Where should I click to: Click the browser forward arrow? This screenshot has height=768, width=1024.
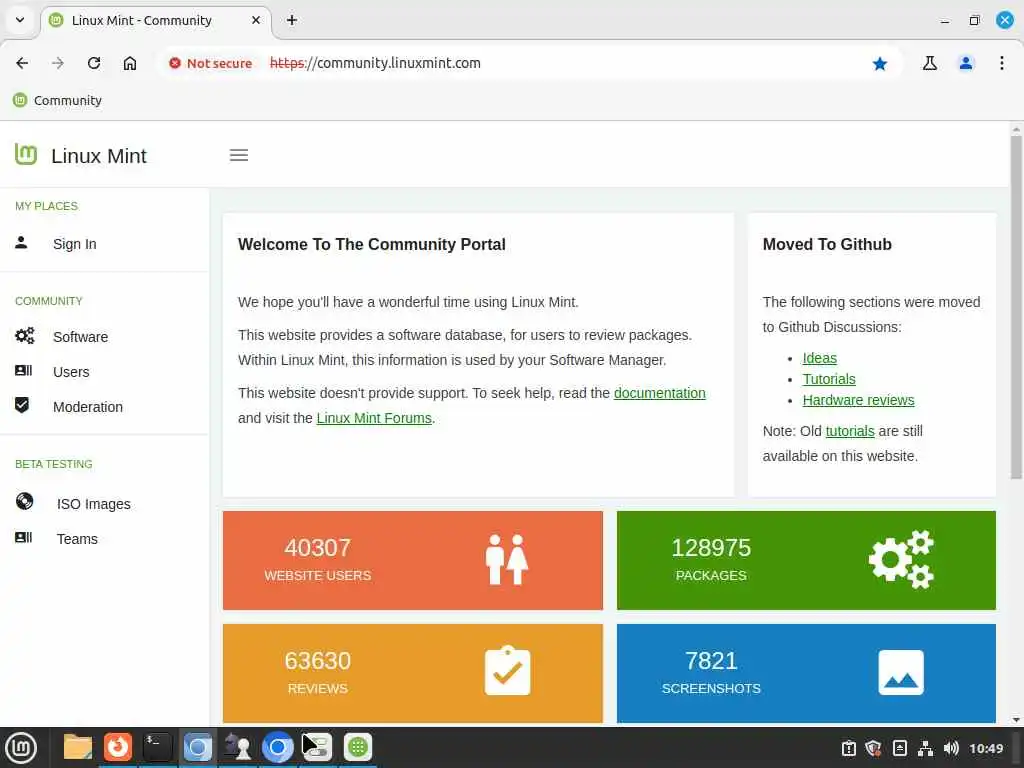coord(58,63)
